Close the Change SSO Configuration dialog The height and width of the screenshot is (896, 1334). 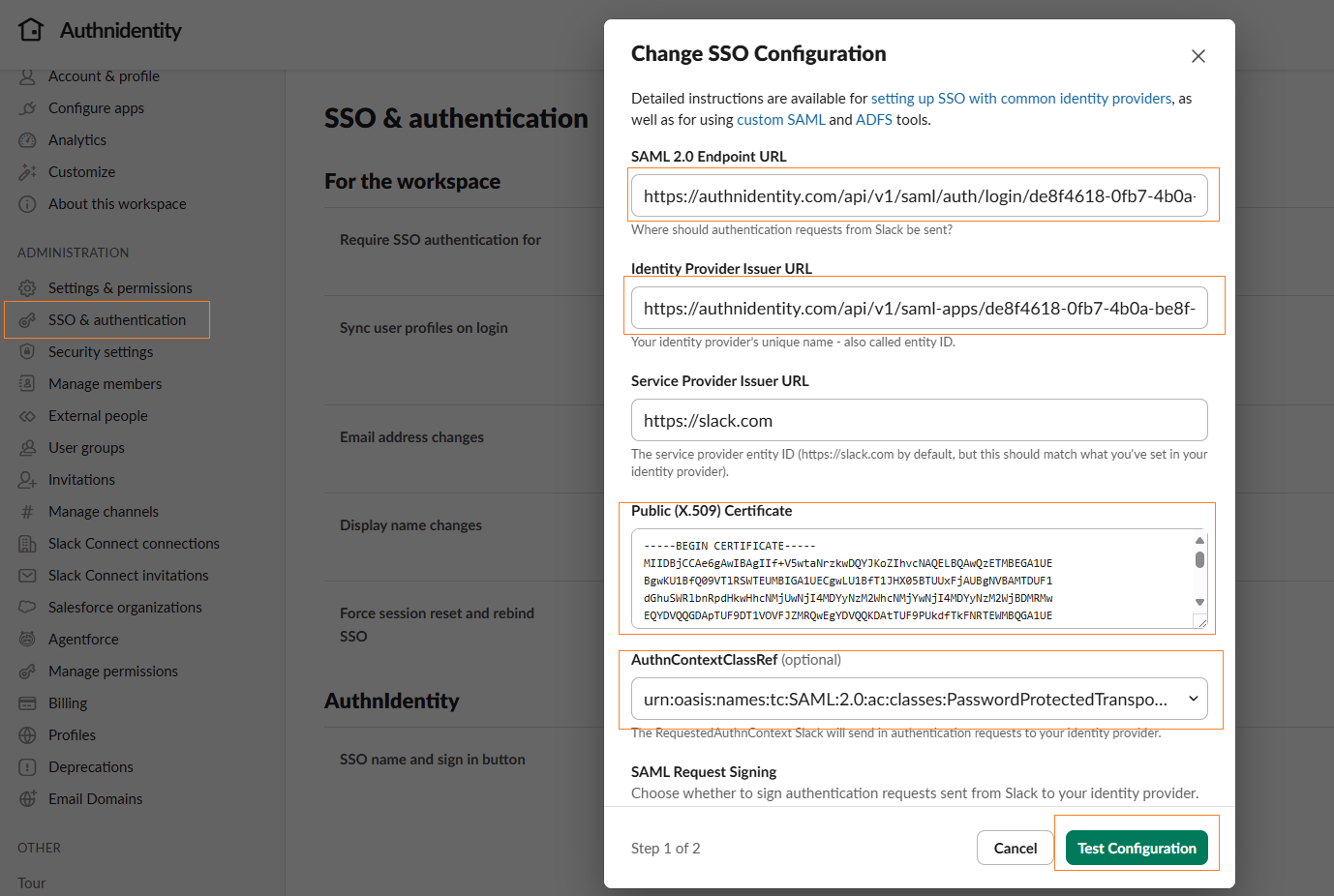click(x=1198, y=56)
